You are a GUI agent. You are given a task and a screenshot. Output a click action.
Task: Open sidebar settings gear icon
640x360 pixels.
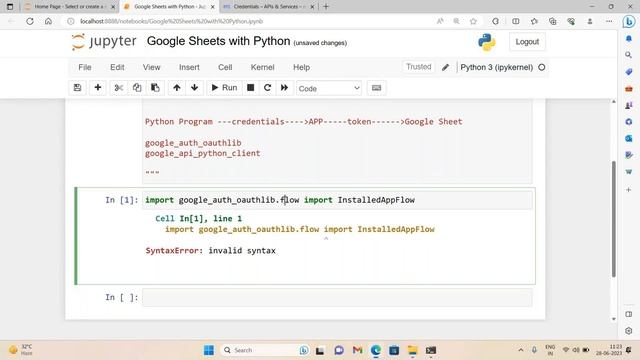pos(629,331)
